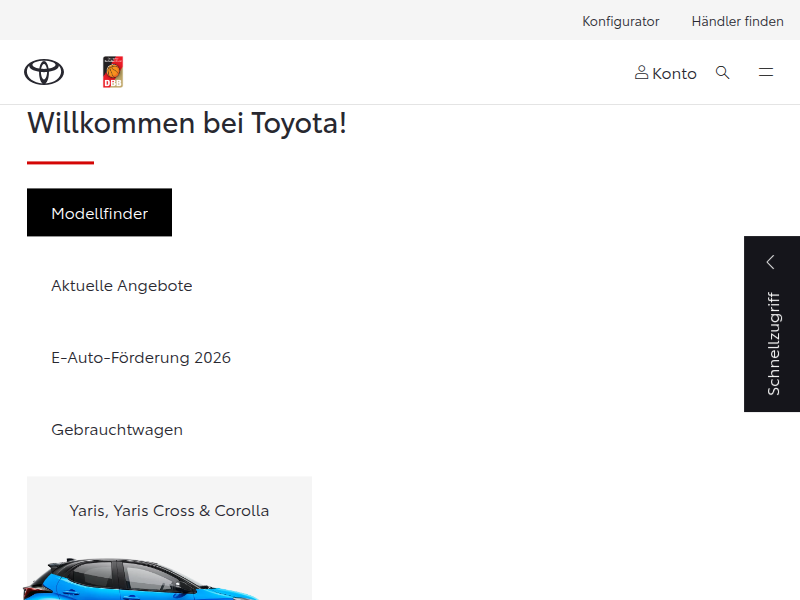Open the hamburger menu
This screenshot has height=600, width=800.
pos(766,72)
